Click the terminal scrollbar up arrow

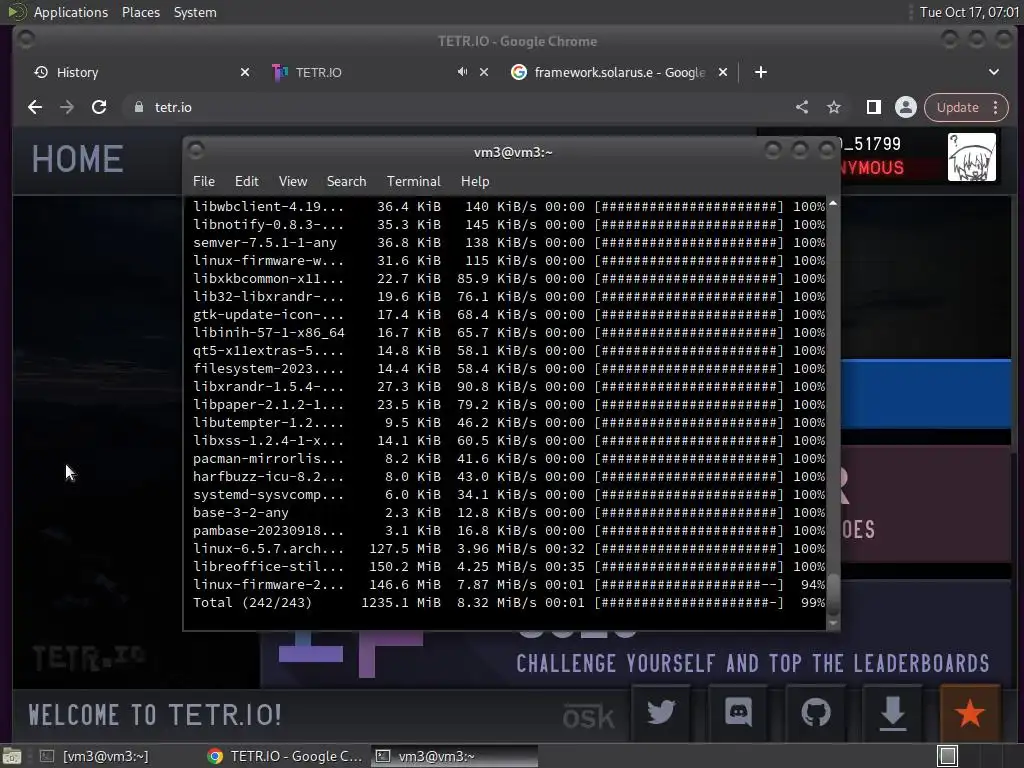coord(833,203)
